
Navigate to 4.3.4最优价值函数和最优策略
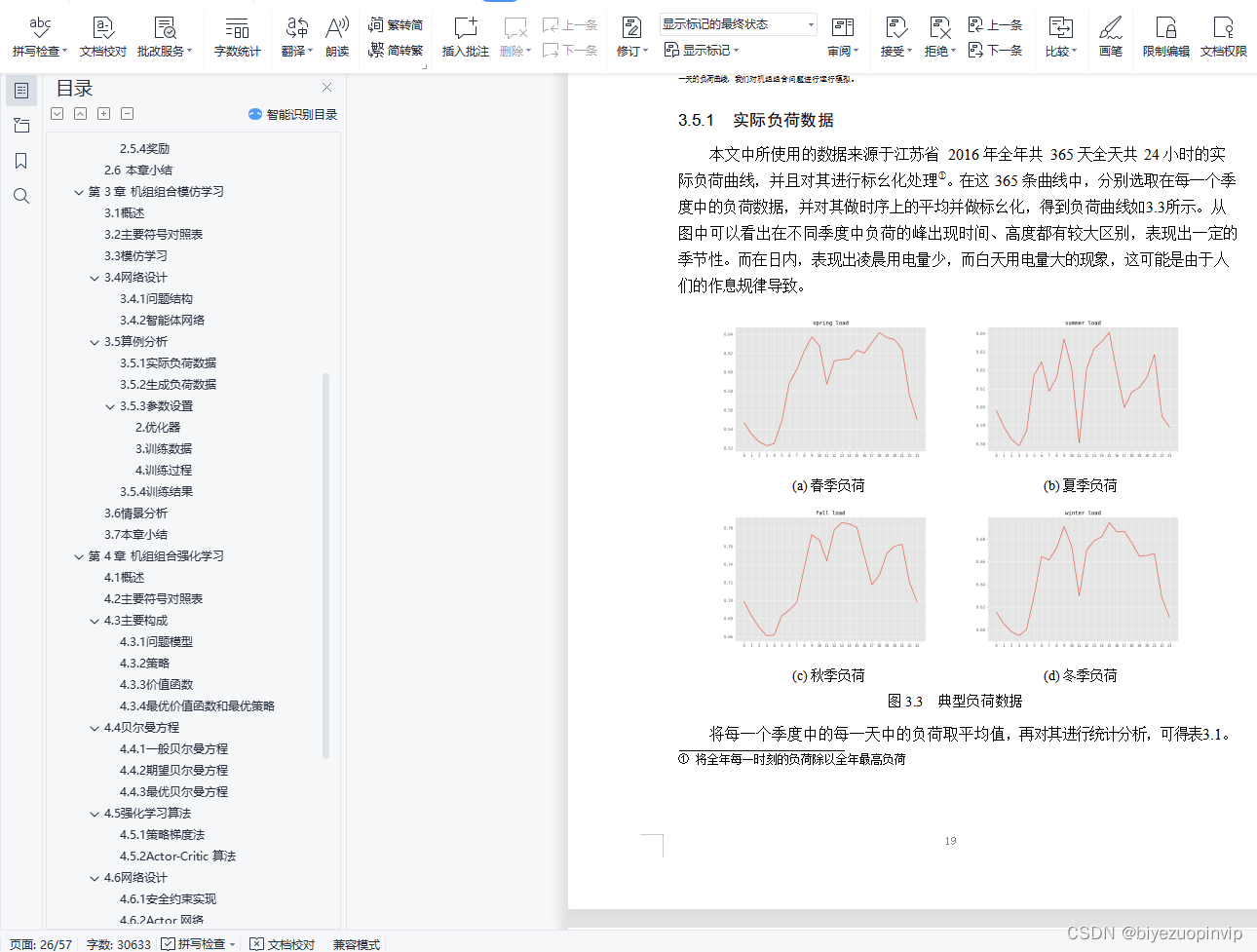[198, 706]
